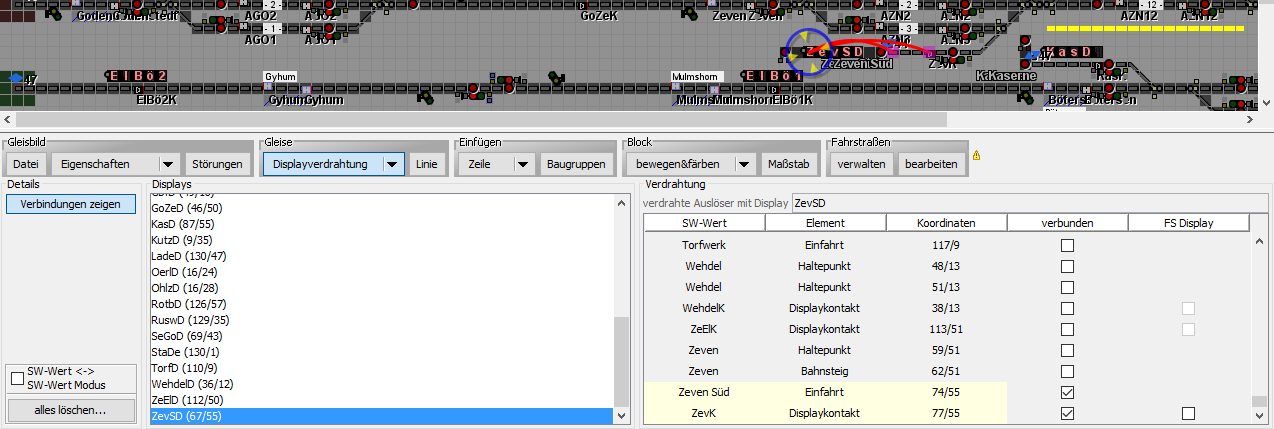Click the Verbindungen zeigen button

pyautogui.click(x=71, y=204)
